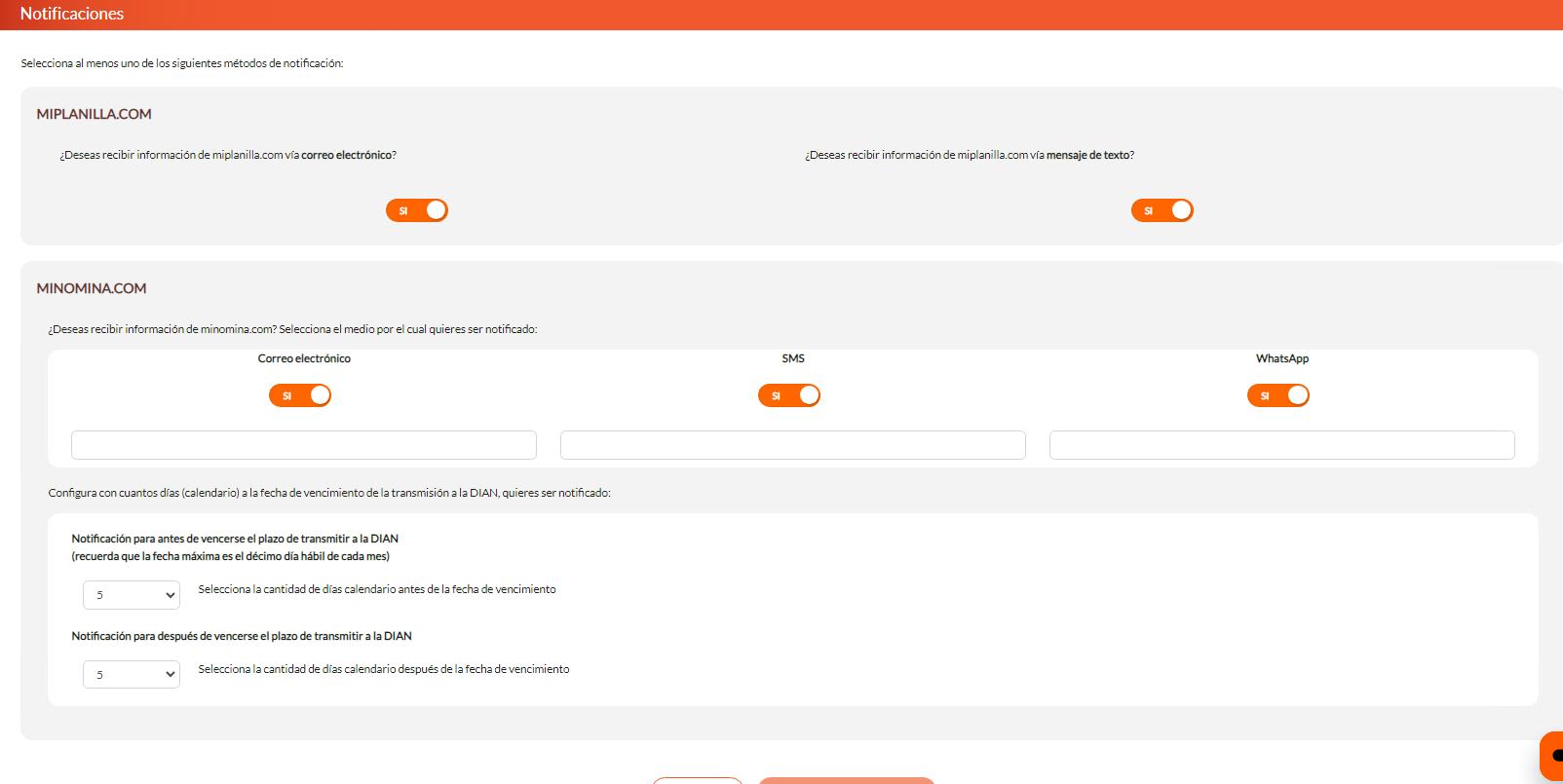Switch off the SMS notification toggle
1563x784 pixels.
pos(789,395)
